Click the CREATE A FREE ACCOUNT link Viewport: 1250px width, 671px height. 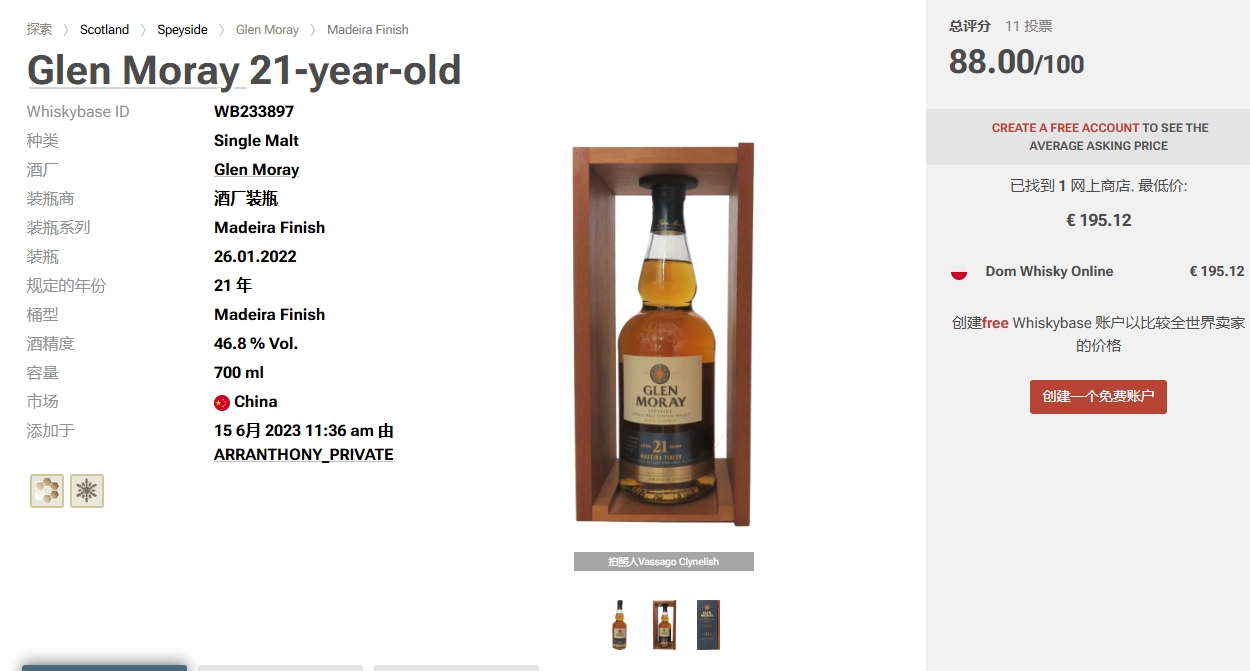tap(1065, 128)
